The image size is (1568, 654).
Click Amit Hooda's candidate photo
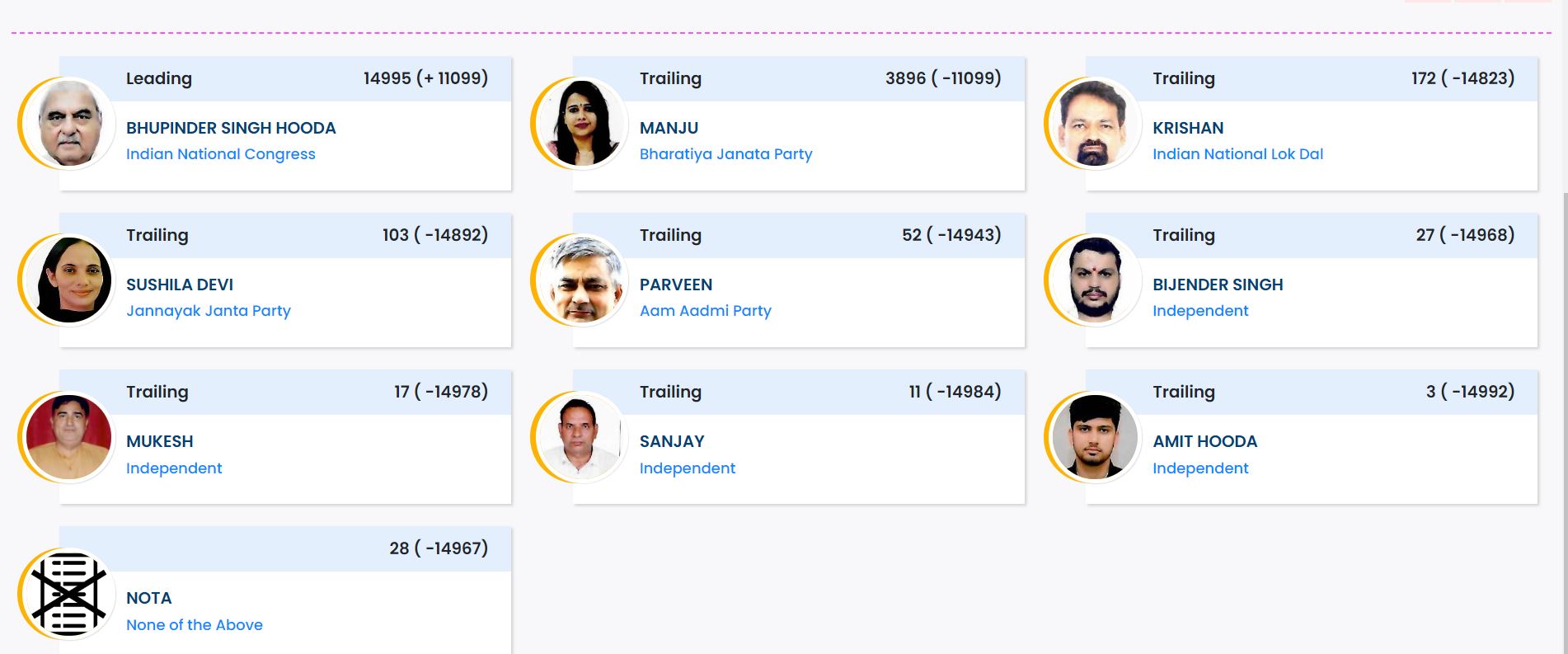(x=1095, y=437)
